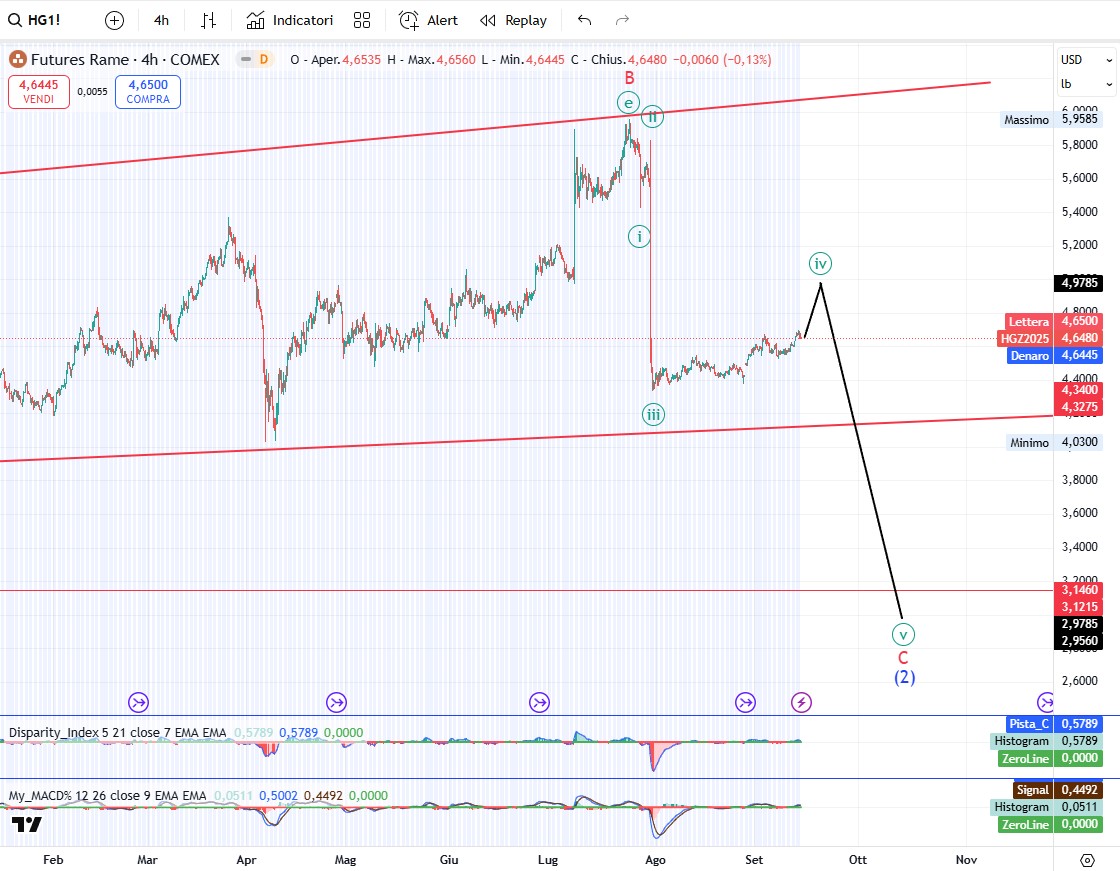Click the TradingView logo
The width and height of the screenshot is (1120, 871).
pos(26,825)
